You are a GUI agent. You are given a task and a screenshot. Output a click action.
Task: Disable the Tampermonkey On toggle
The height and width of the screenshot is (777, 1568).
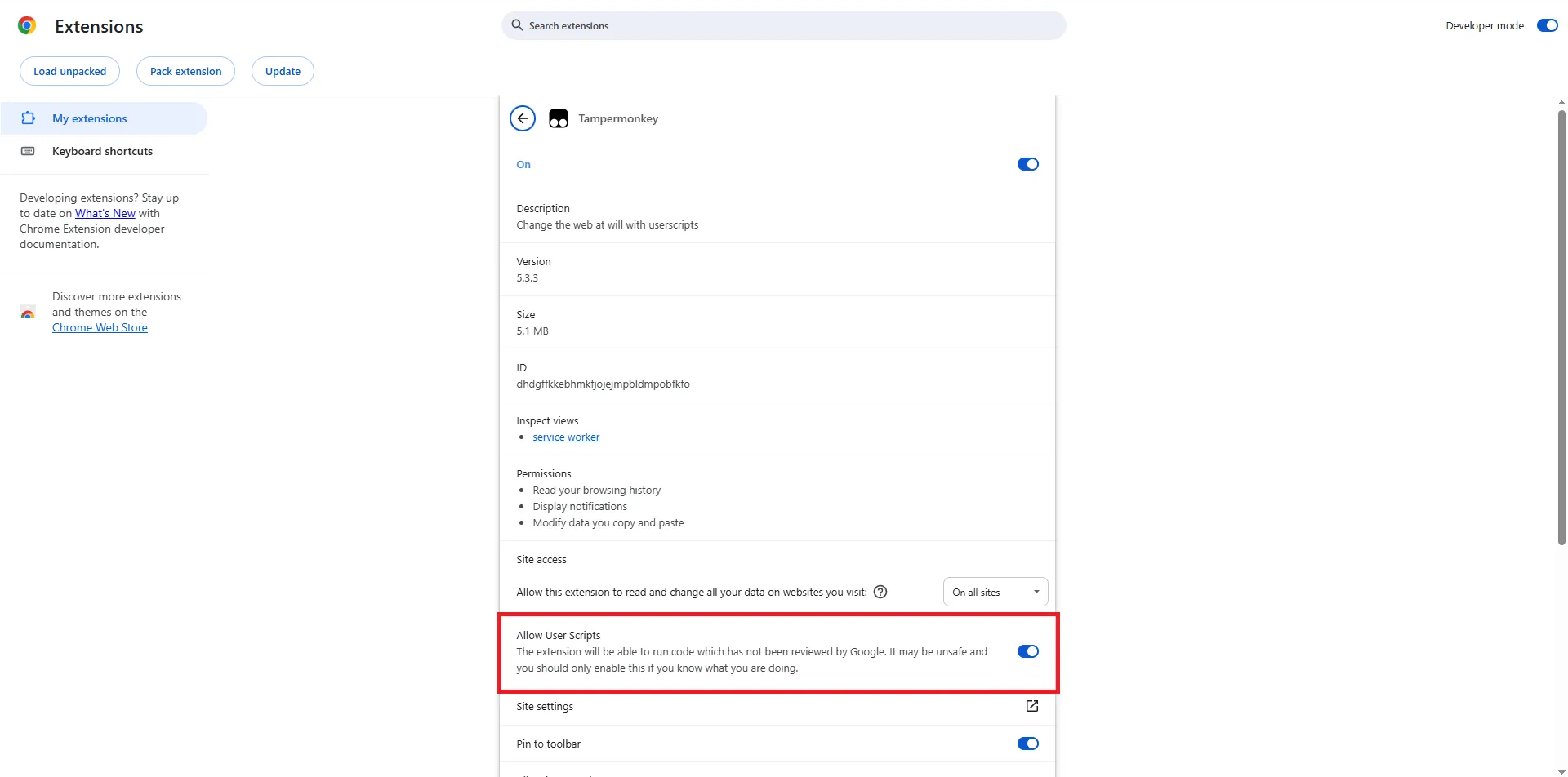pos(1027,164)
